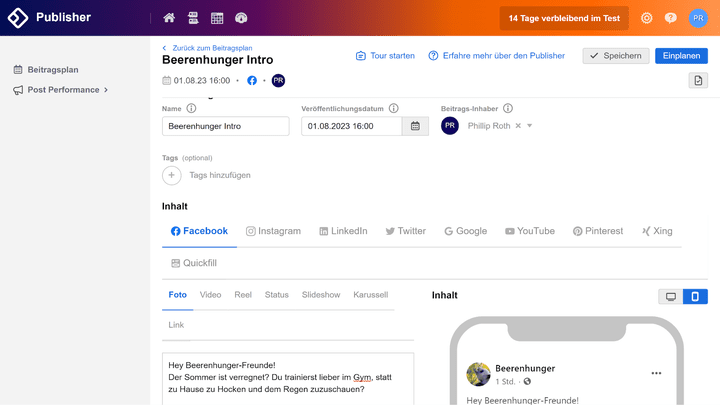Show info for Veröffentlichungsdatum
Image resolution: width=720 pixels, height=405 pixels.
(x=394, y=108)
